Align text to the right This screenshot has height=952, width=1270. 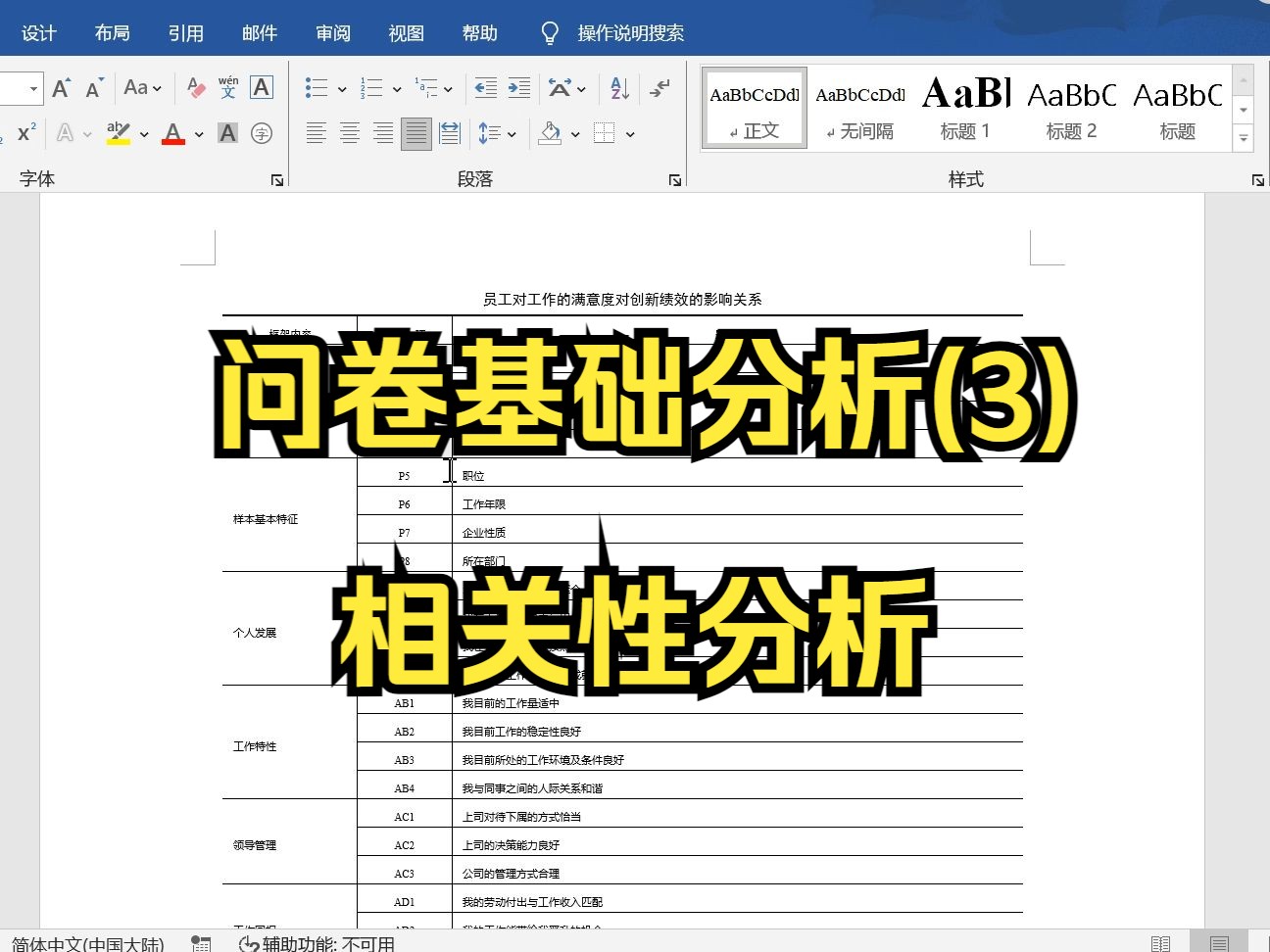click(x=383, y=133)
